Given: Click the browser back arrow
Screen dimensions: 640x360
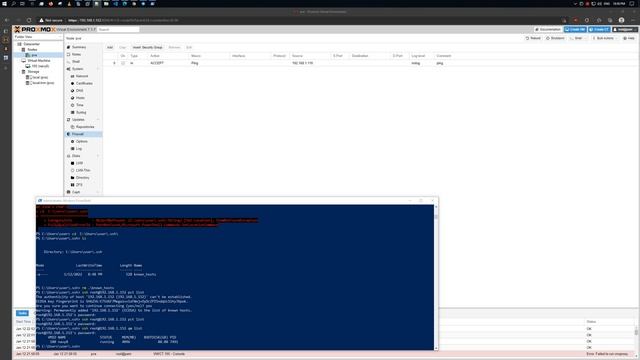Looking at the screenshot, I should coord(7,20).
